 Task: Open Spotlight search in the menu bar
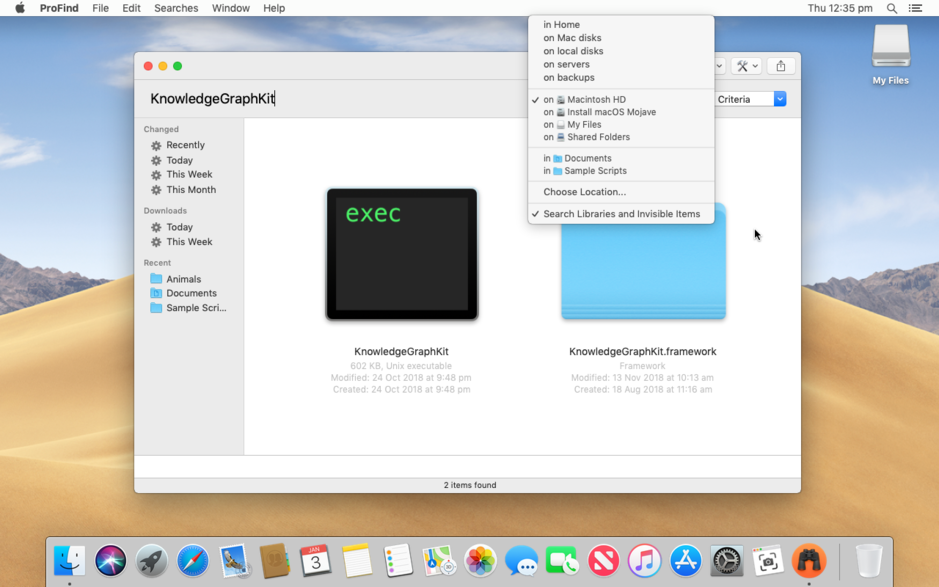coord(892,8)
